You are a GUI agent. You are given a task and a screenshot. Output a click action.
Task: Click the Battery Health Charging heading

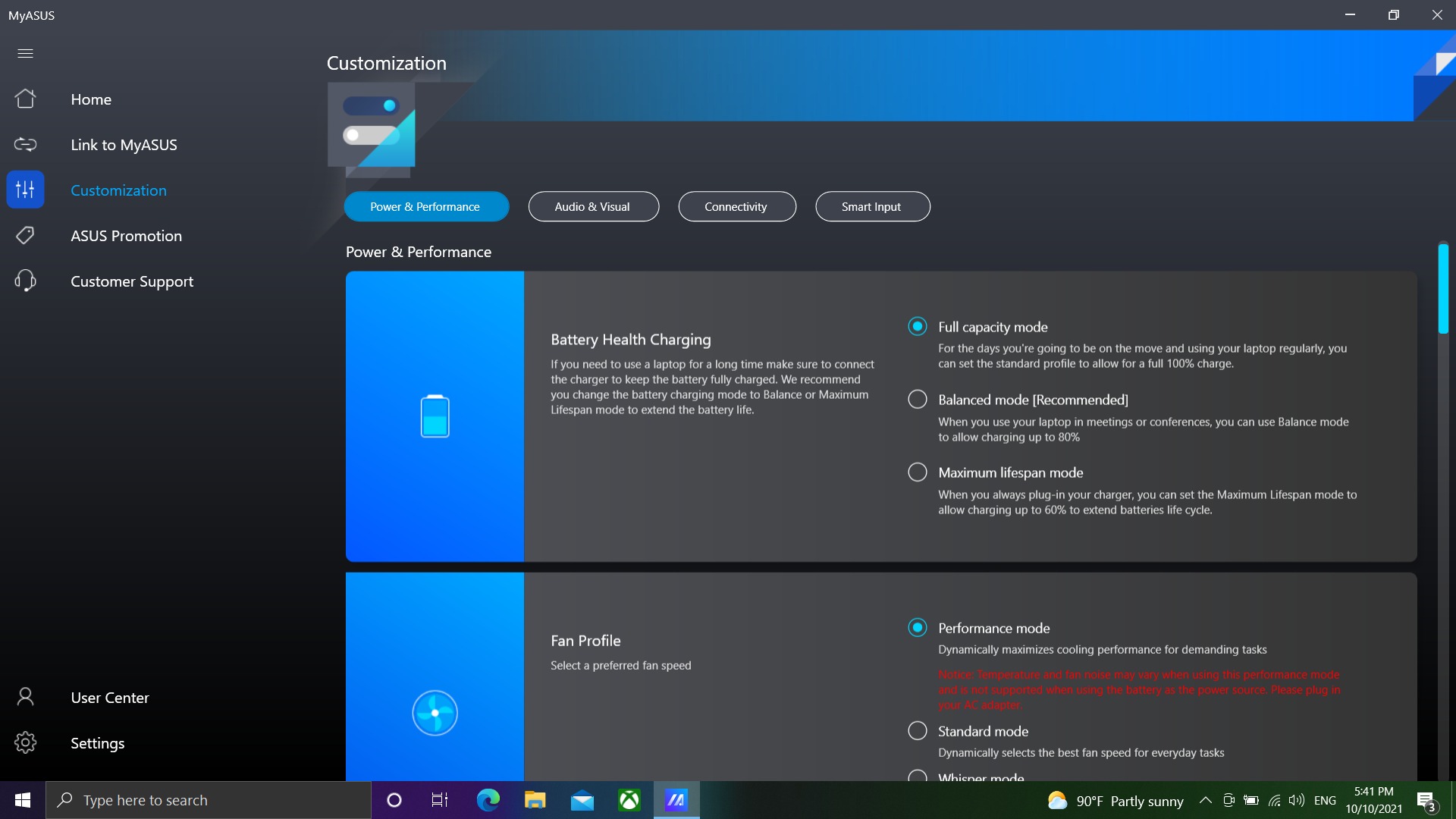pos(630,340)
